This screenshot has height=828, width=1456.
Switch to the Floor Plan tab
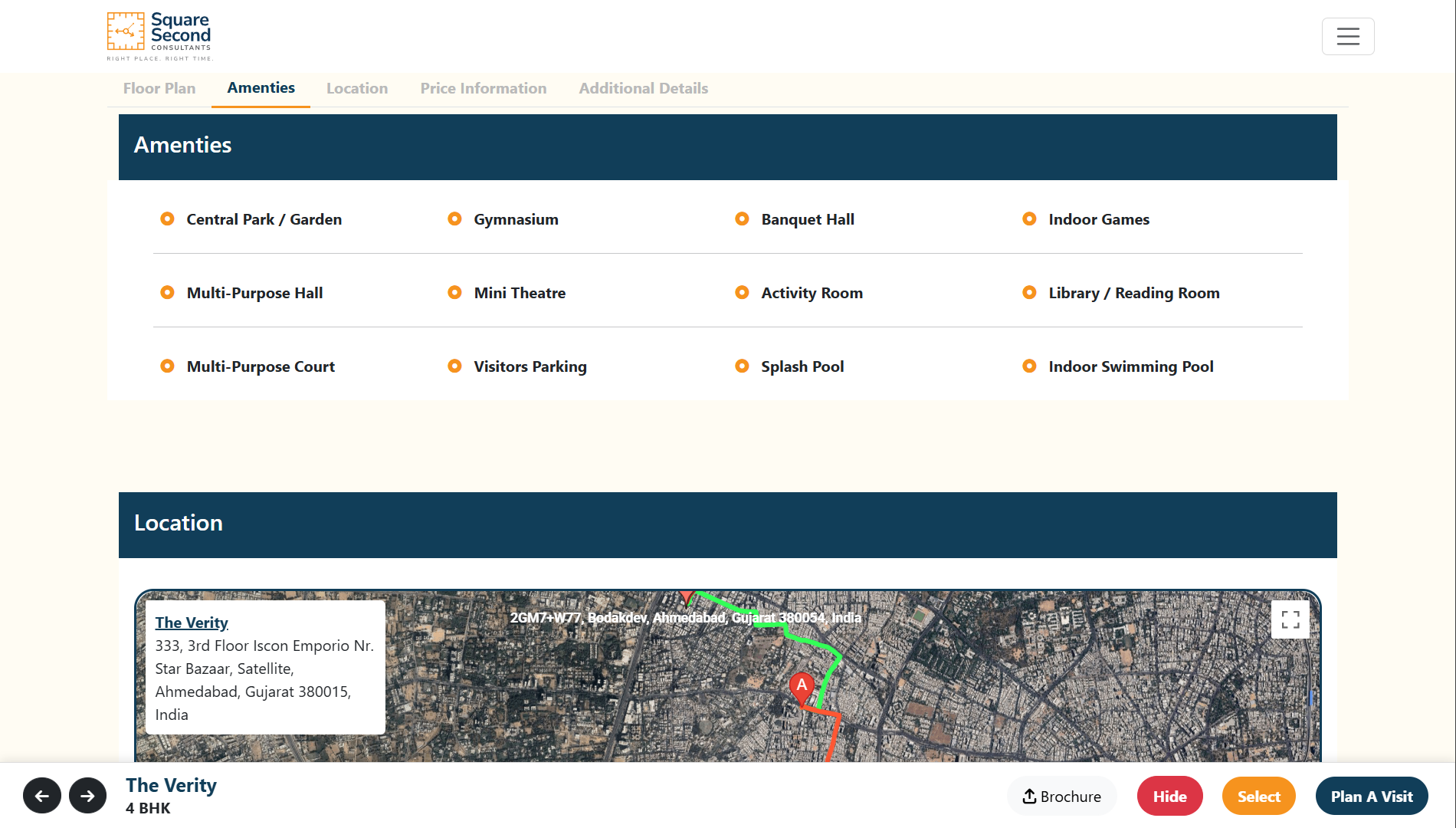pyautogui.click(x=159, y=88)
